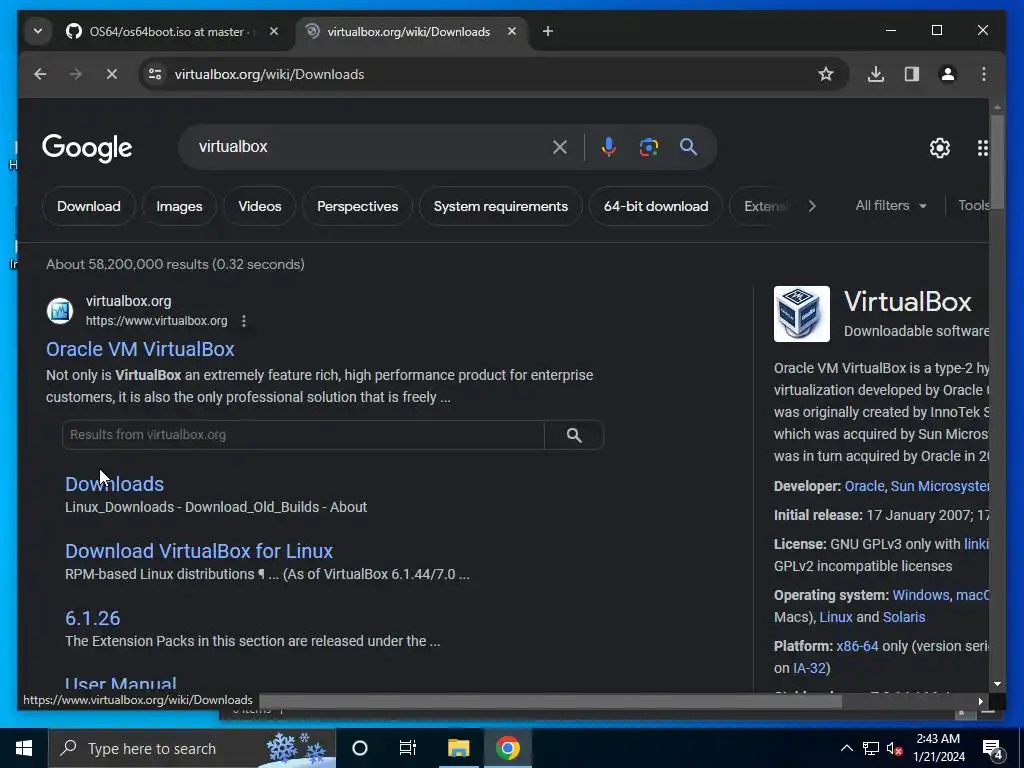Click the horizontal scrollbar right arrow
The height and width of the screenshot is (768, 1024).
coord(980,701)
